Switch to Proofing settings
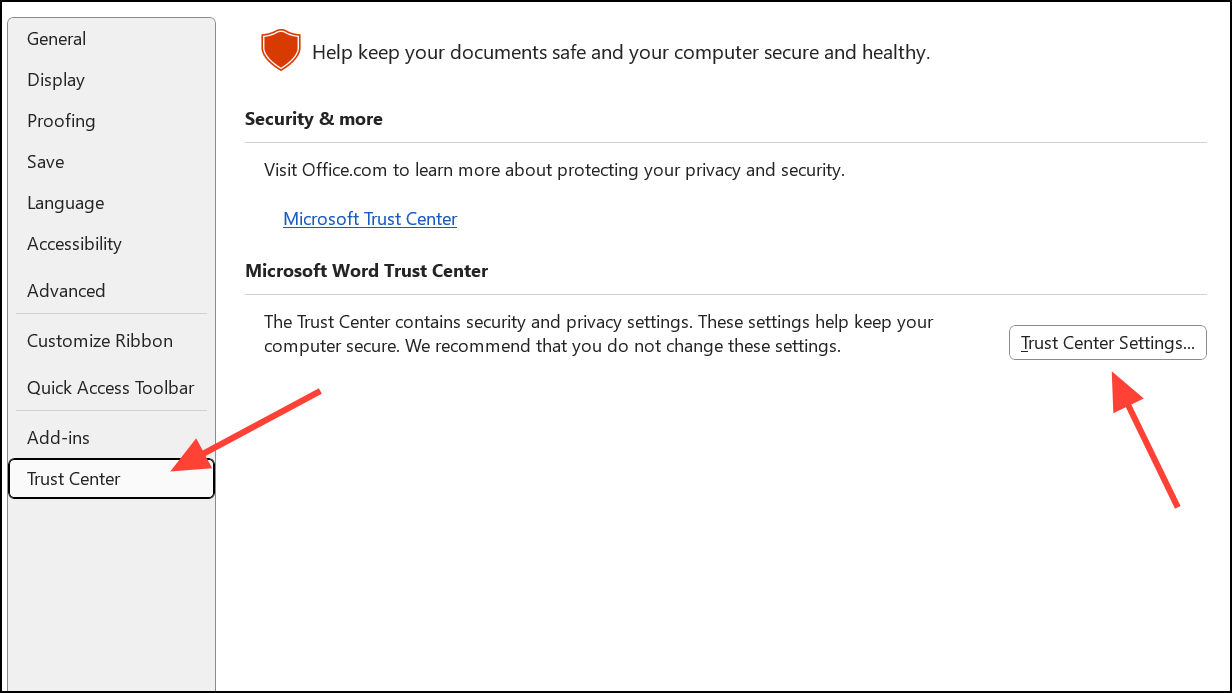The image size is (1232, 693). tap(61, 120)
